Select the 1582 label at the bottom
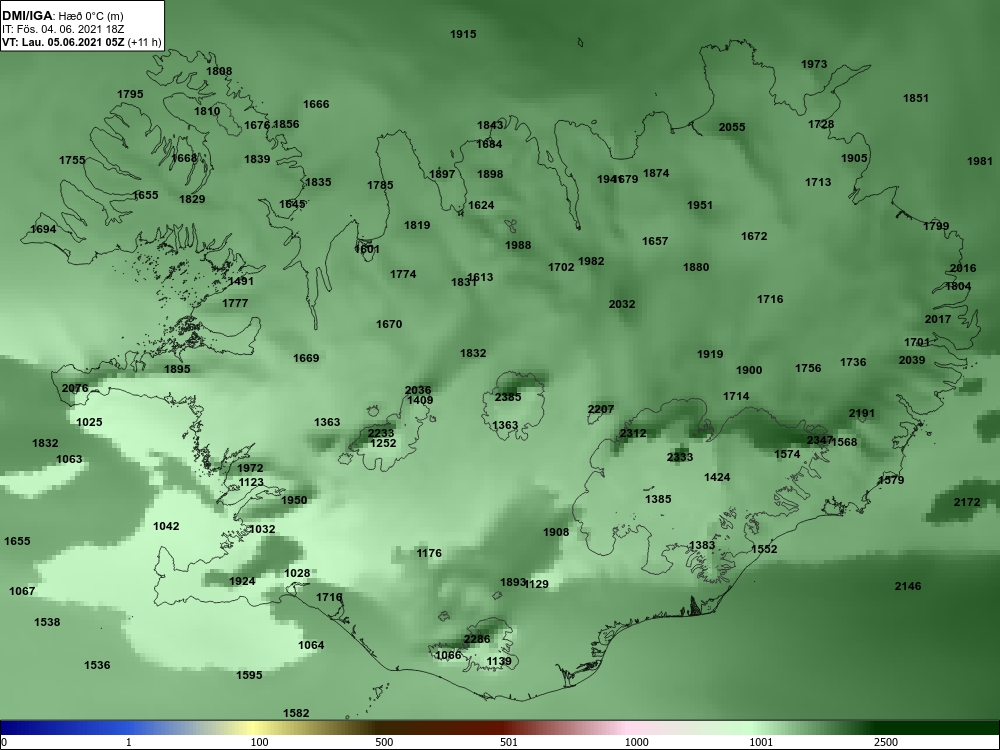The height and width of the screenshot is (750, 1000). point(296,714)
